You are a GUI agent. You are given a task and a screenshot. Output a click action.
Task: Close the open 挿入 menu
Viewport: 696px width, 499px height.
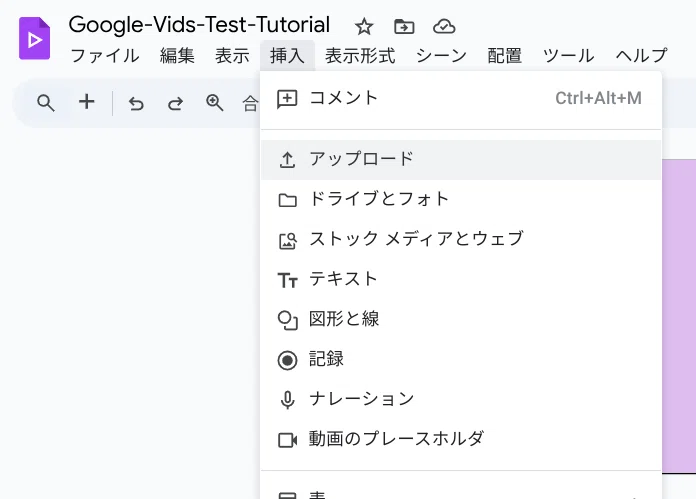[x=287, y=56]
